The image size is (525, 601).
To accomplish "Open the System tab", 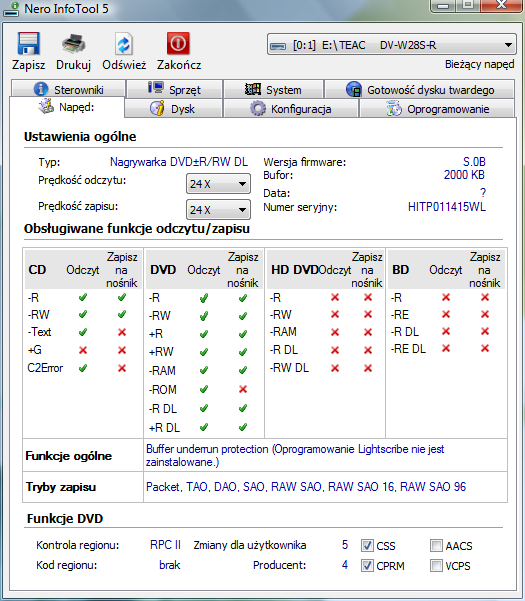I will [x=274, y=89].
